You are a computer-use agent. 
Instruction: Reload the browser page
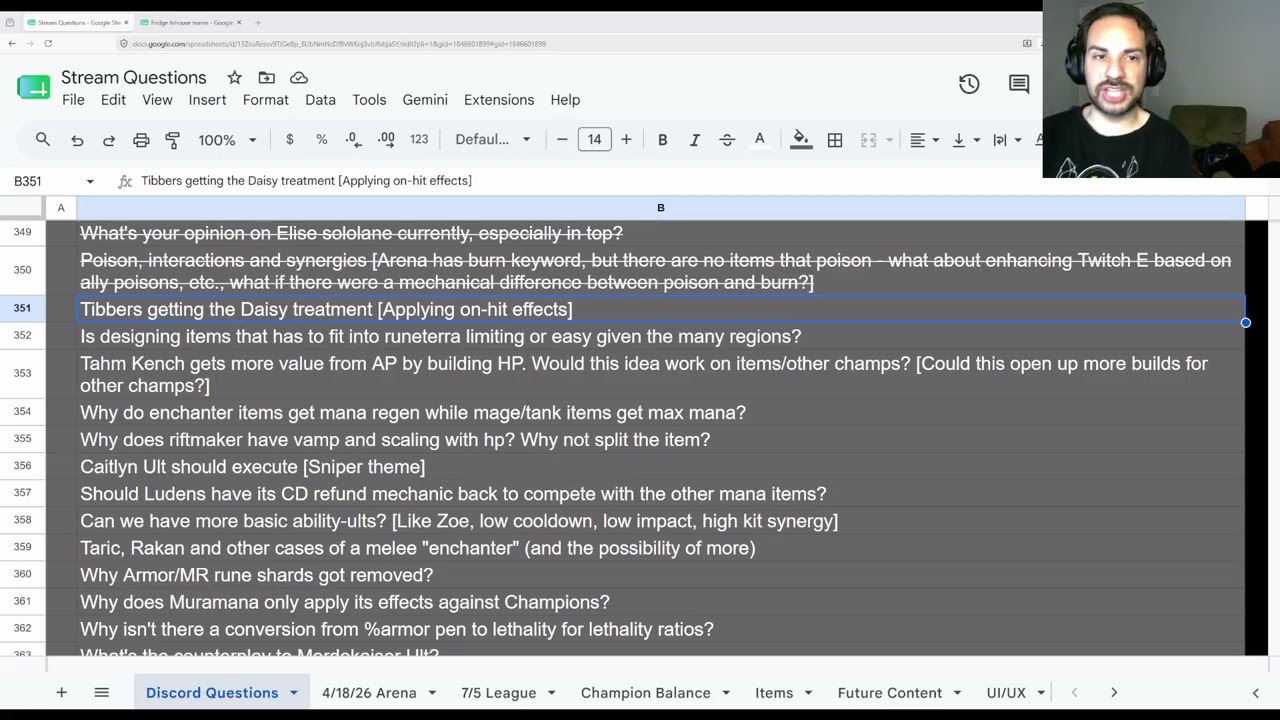(48, 43)
